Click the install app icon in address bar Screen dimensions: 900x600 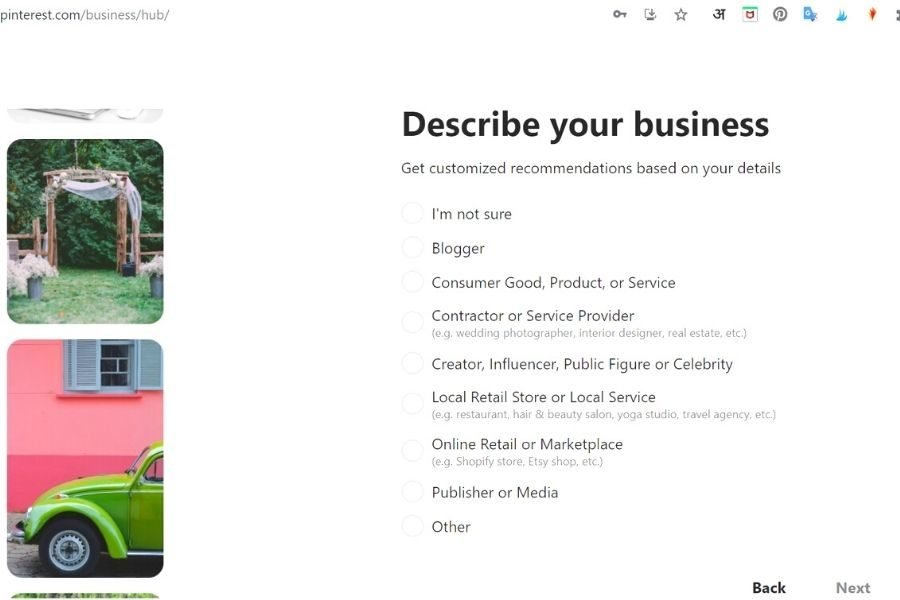coord(650,15)
